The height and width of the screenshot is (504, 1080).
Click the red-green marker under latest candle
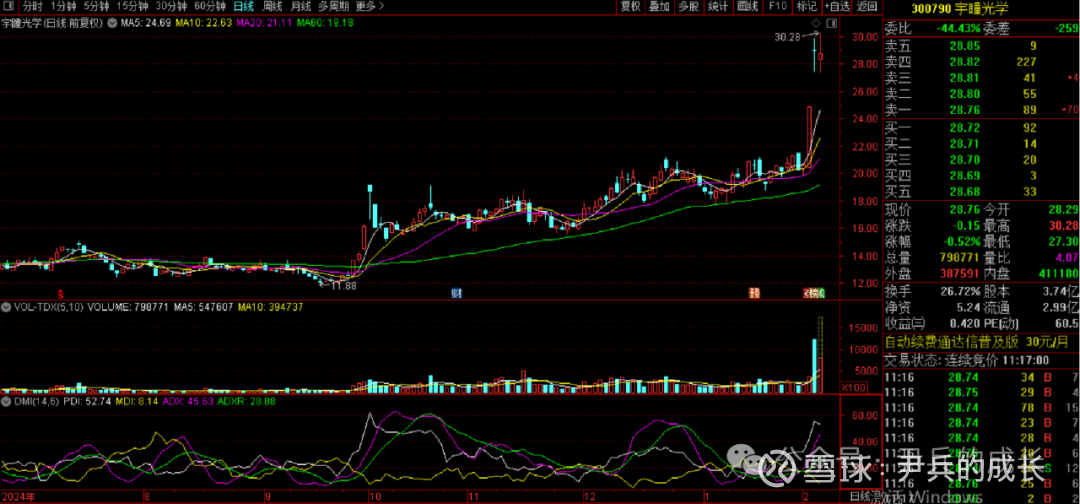click(813, 293)
